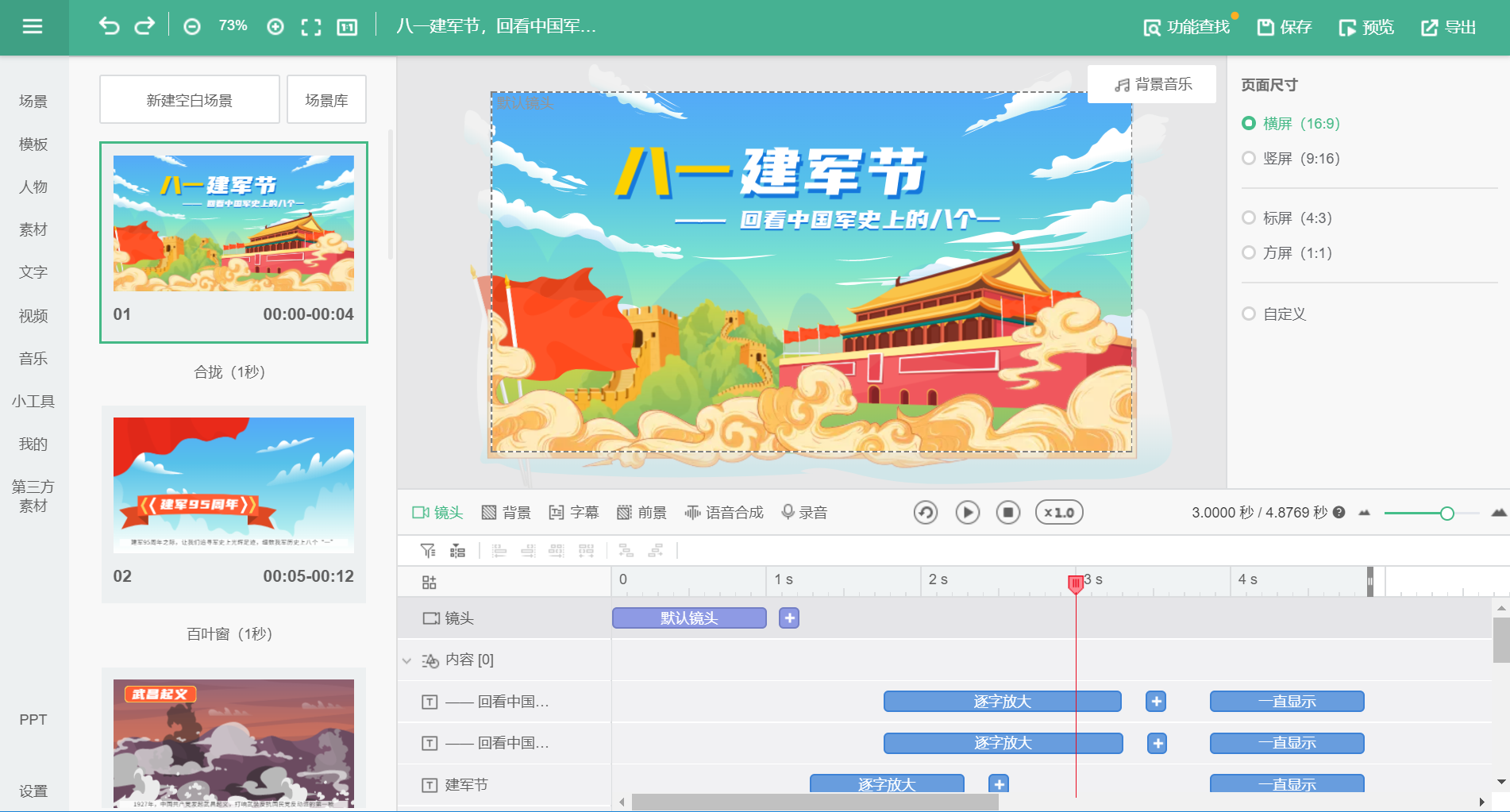Open 功能查找 feature search

point(1187,27)
